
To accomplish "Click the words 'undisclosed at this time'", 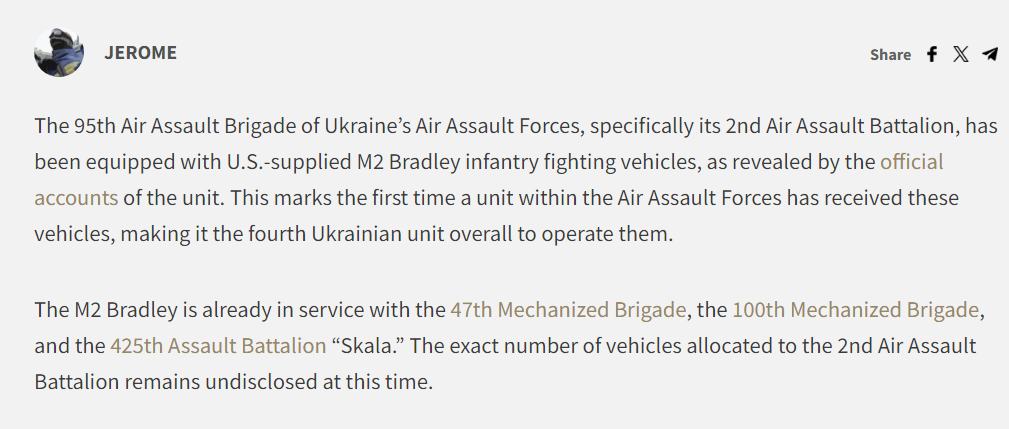I will coord(318,382).
